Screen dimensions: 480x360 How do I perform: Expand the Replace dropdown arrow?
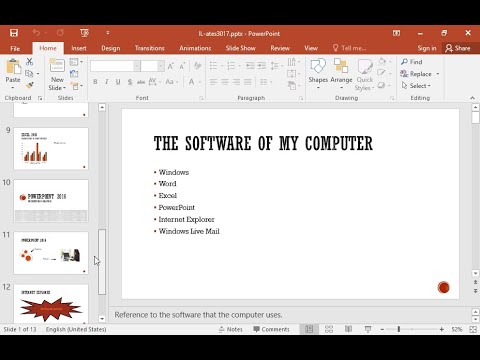[438, 74]
